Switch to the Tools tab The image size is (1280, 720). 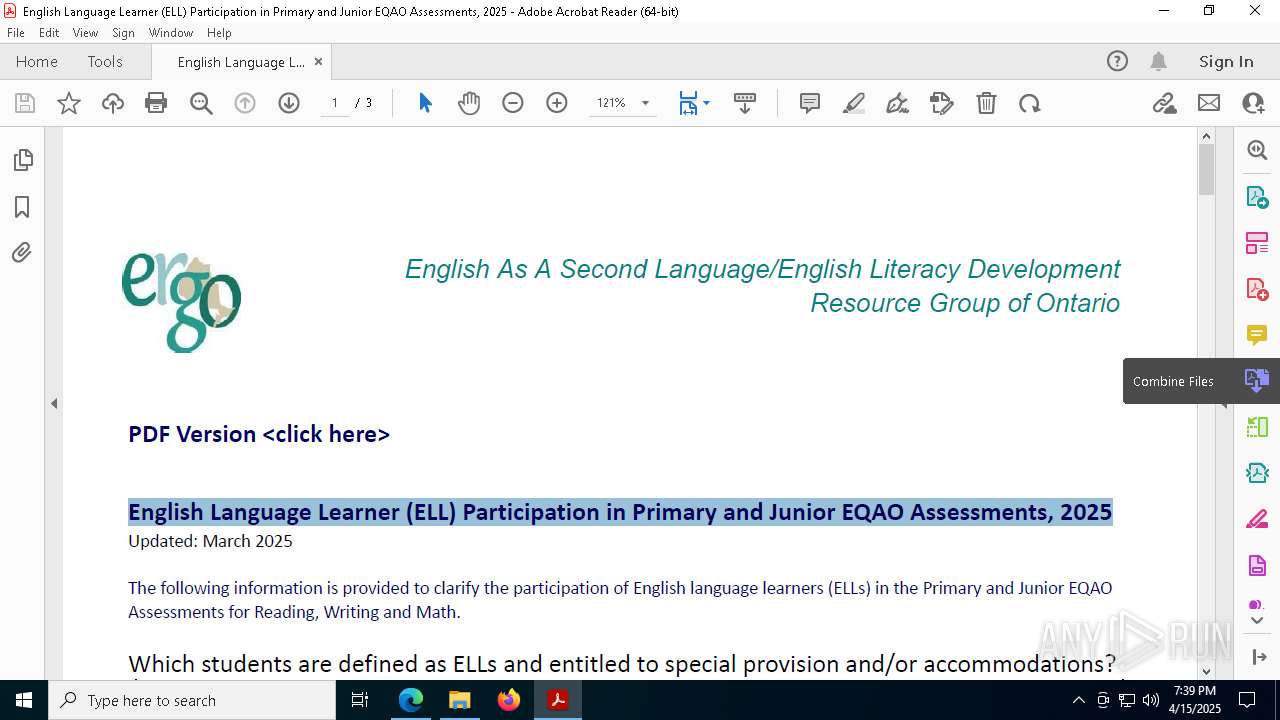[x=105, y=62]
